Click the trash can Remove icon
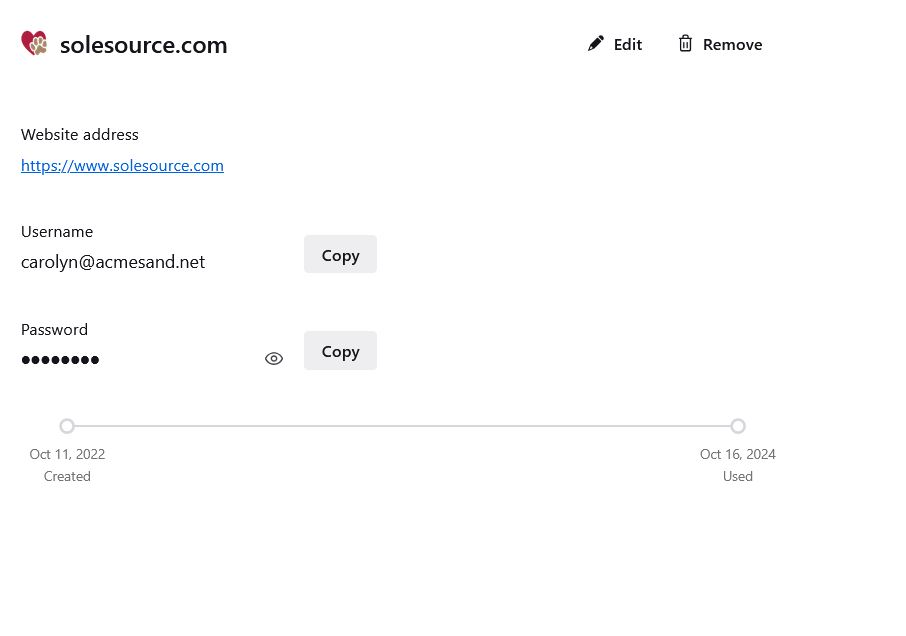The height and width of the screenshot is (636, 906). pyautogui.click(x=685, y=43)
